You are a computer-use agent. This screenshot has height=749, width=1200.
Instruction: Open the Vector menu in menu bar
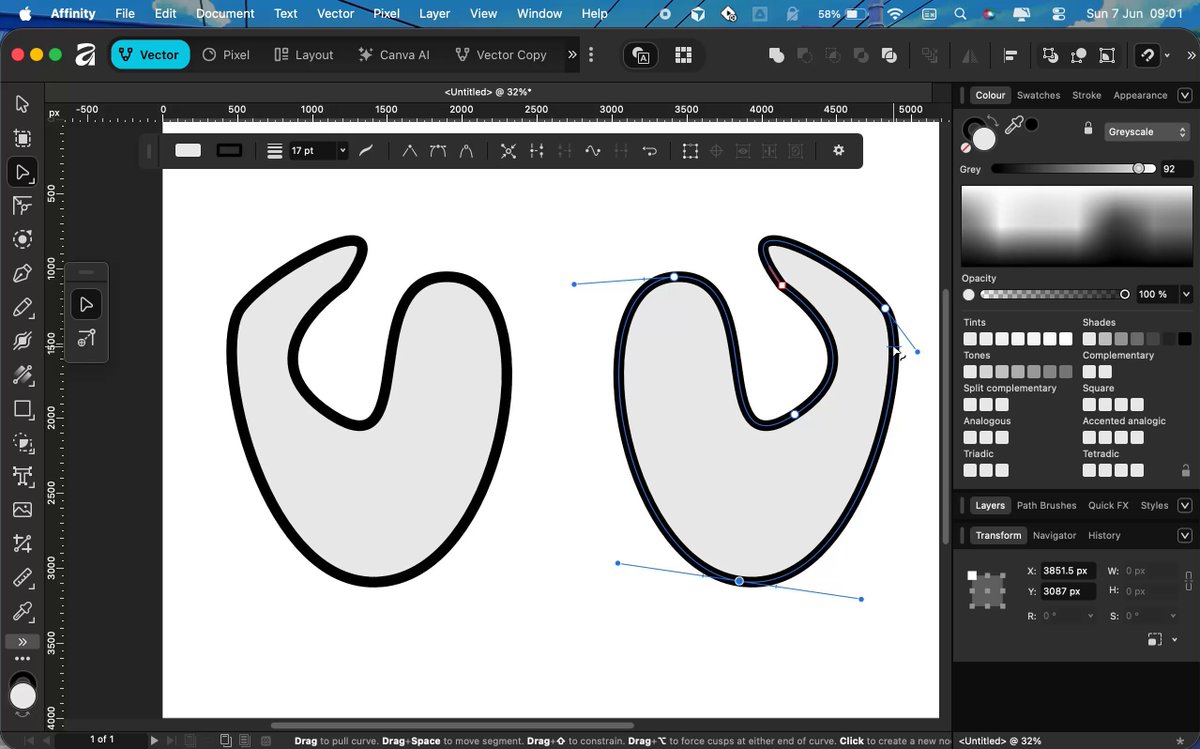point(335,14)
